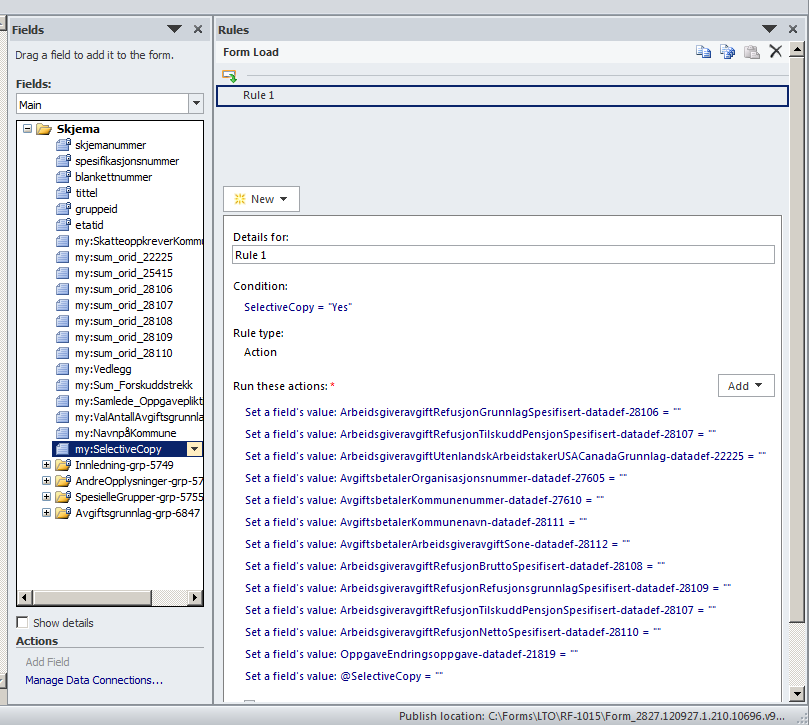Toggle the Show details checkbox

pyautogui.click(x=22, y=622)
